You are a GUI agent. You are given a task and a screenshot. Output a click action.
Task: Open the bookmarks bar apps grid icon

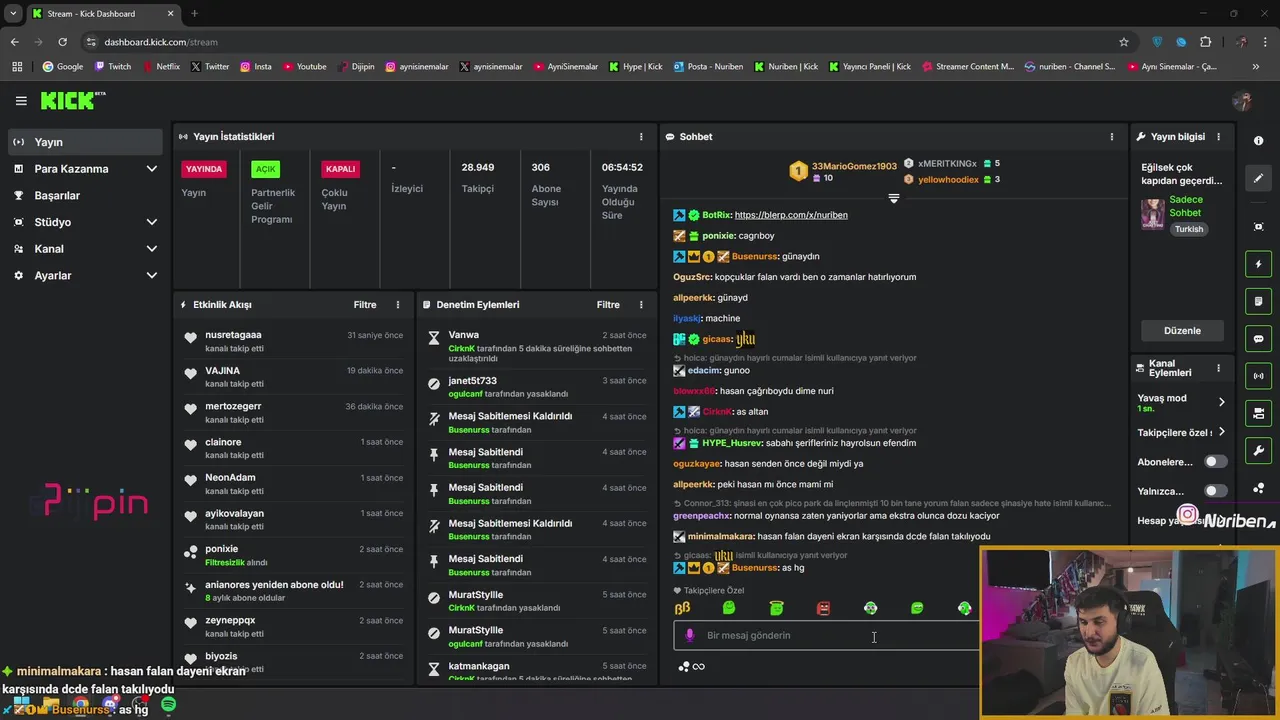point(17,67)
